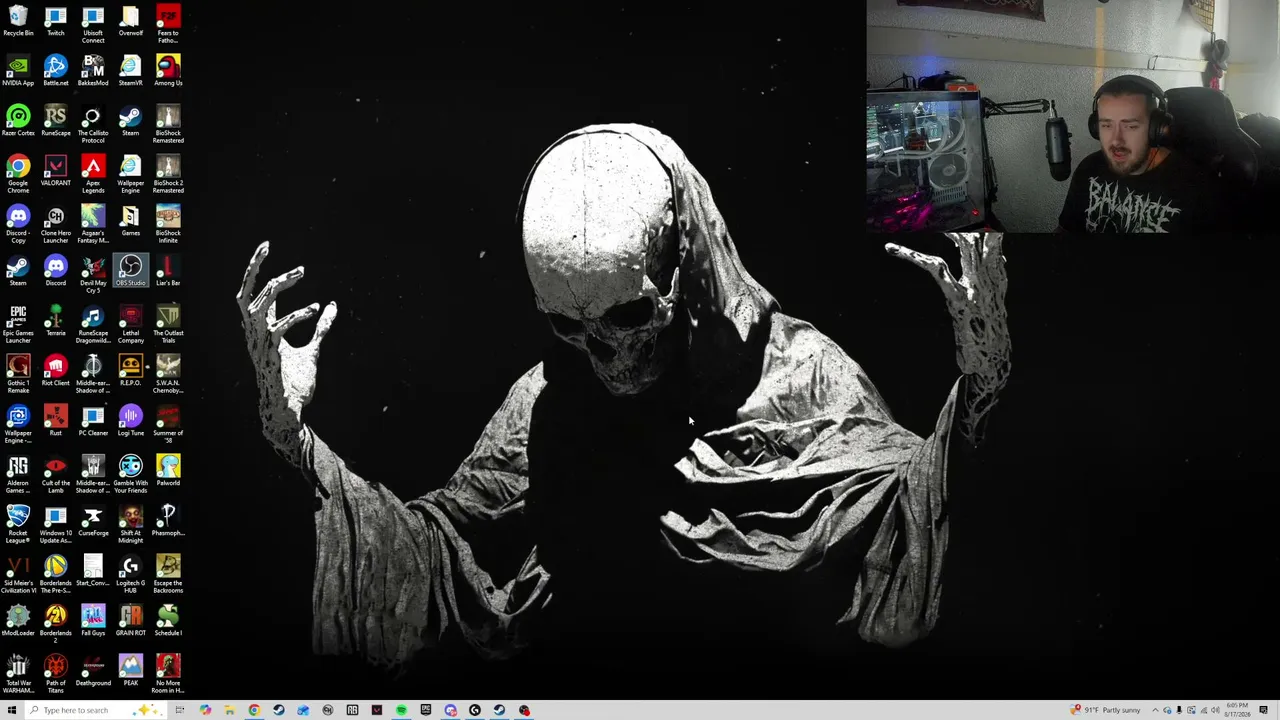Select the BioShock Remastered desktop icon
The height and width of the screenshot is (720, 1280).
[x=168, y=125]
